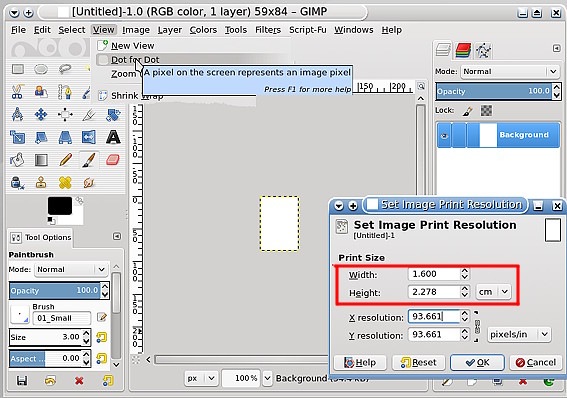This screenshot has height=398, width=567.
Task: Click the Help button in resolution dialog
Action: (x=360, y=362)
